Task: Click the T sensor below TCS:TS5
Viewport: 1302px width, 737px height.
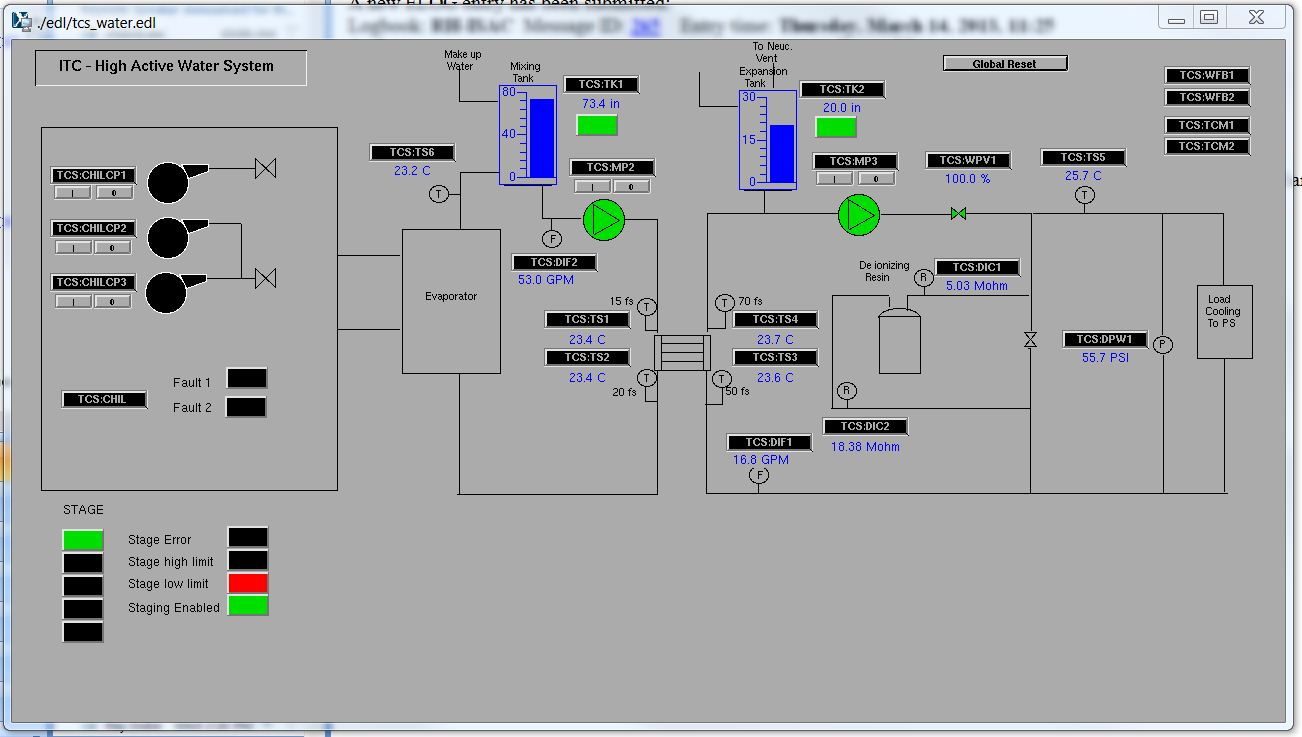Action: point(1085,196)
